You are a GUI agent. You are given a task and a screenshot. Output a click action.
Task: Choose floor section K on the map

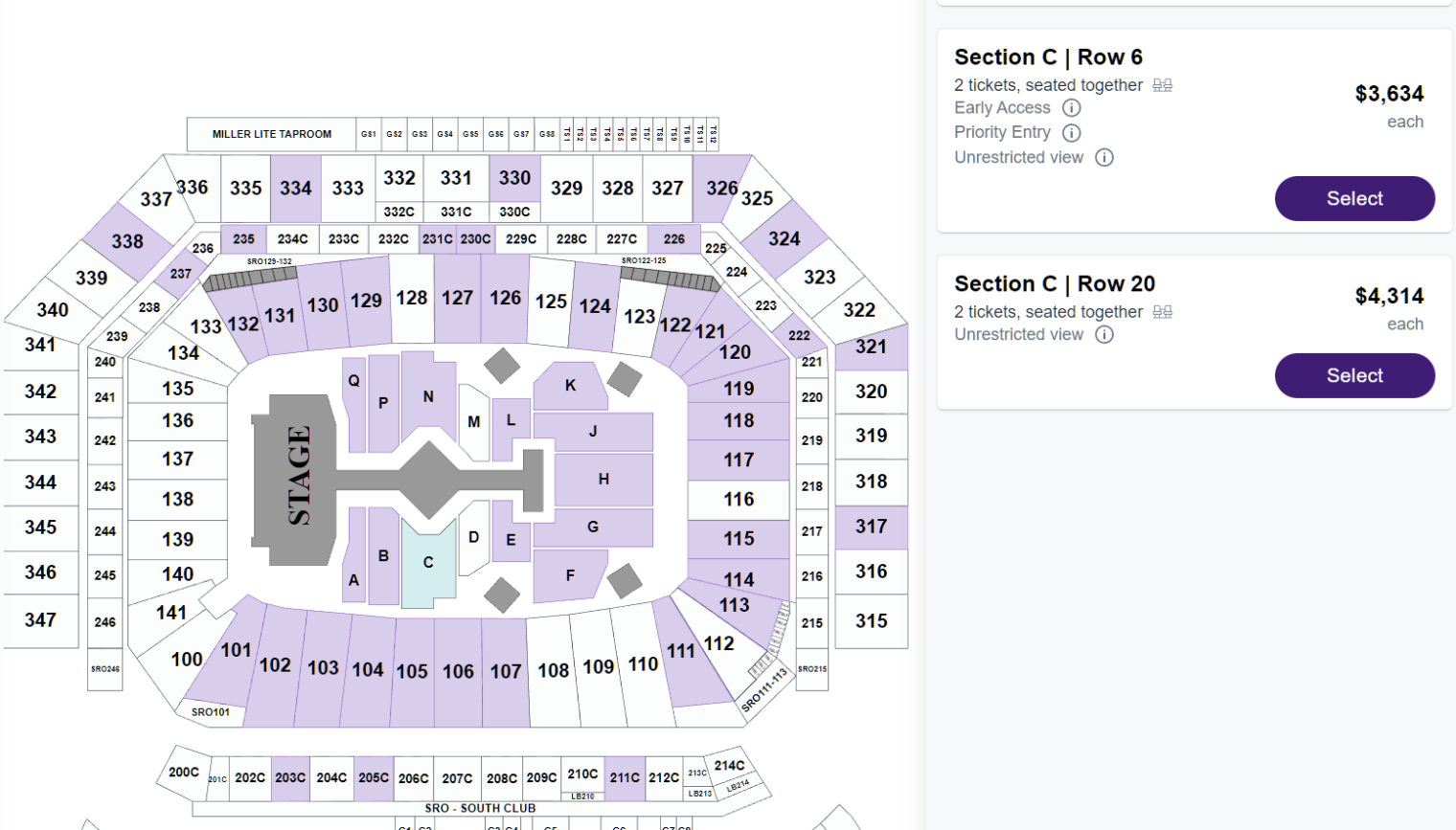point(570,385)
